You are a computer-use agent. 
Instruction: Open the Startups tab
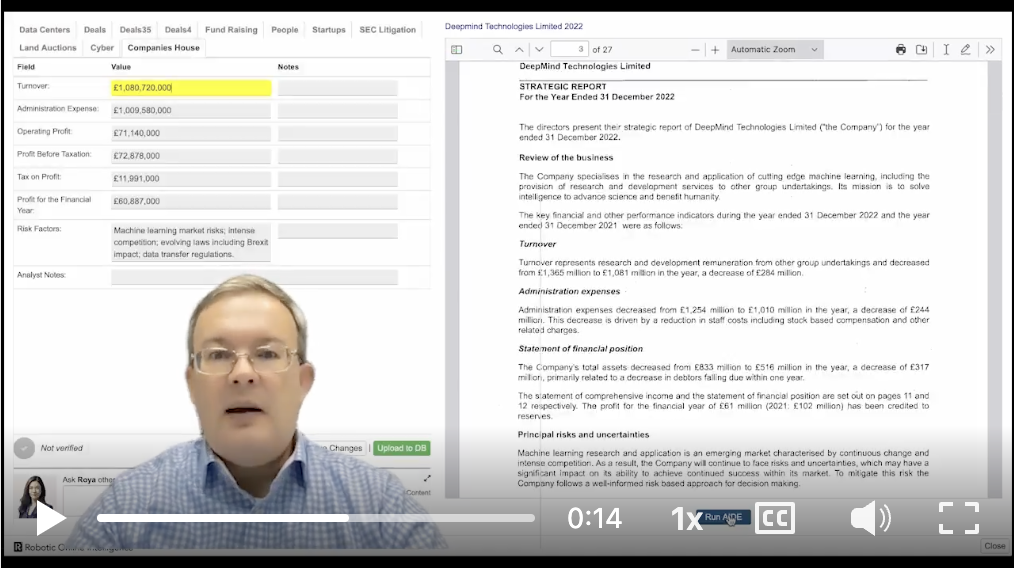[x=329, y=30]
